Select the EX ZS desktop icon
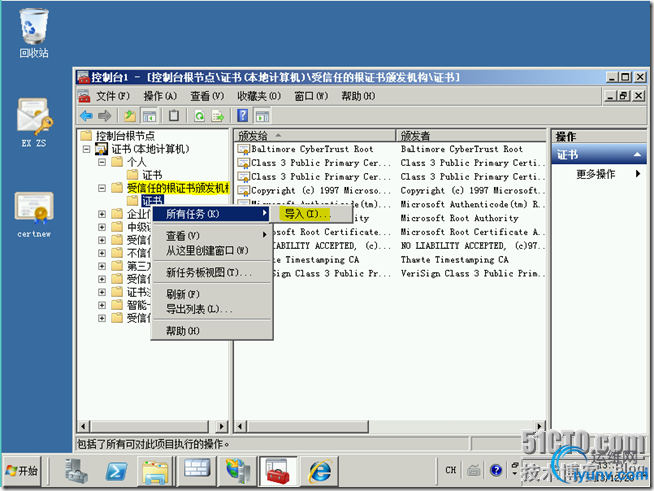This screenshot has width=654, height=491. point(34,123)
